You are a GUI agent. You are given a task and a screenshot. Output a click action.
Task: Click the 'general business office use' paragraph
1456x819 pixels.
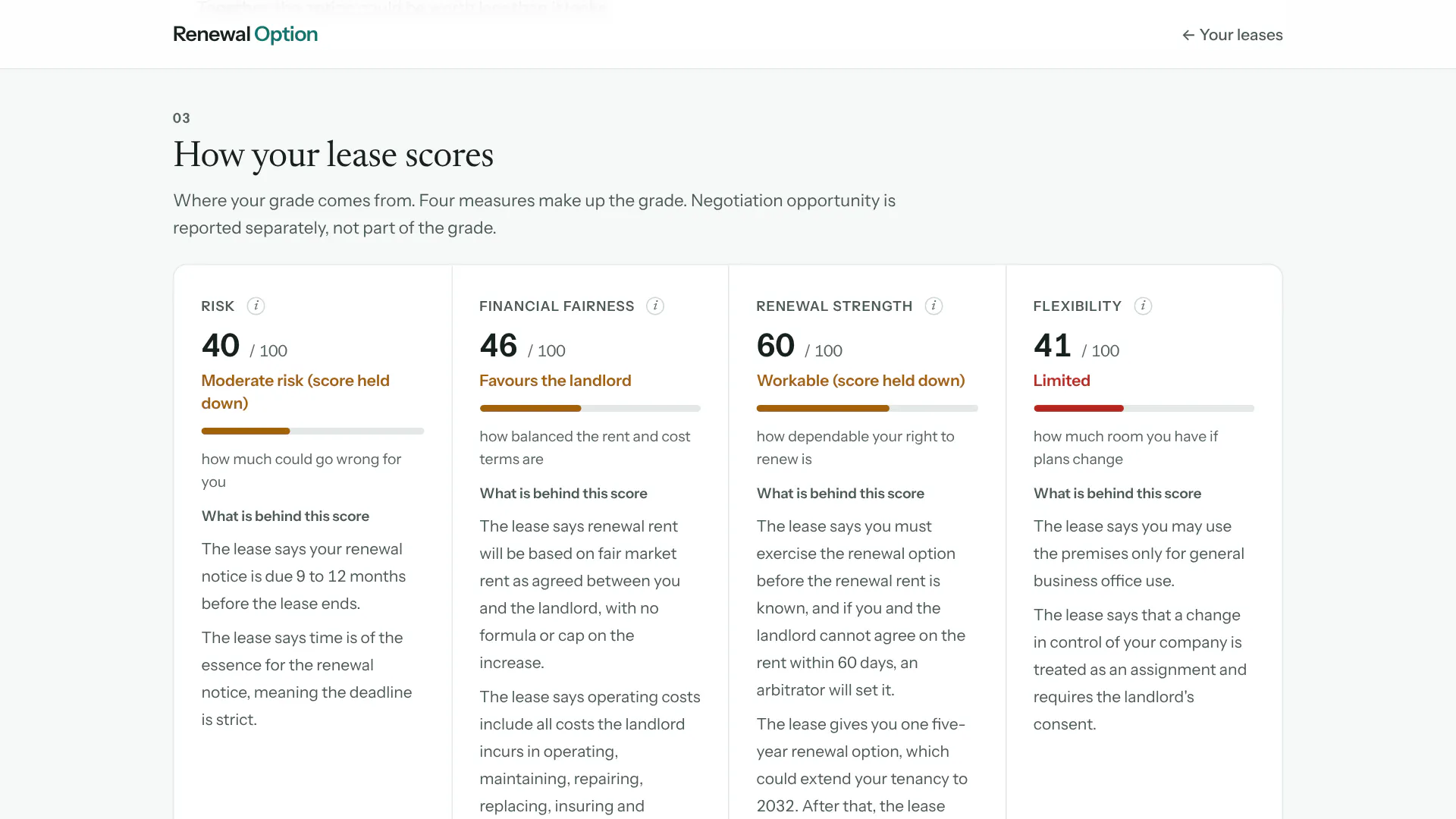(1138, 554)
